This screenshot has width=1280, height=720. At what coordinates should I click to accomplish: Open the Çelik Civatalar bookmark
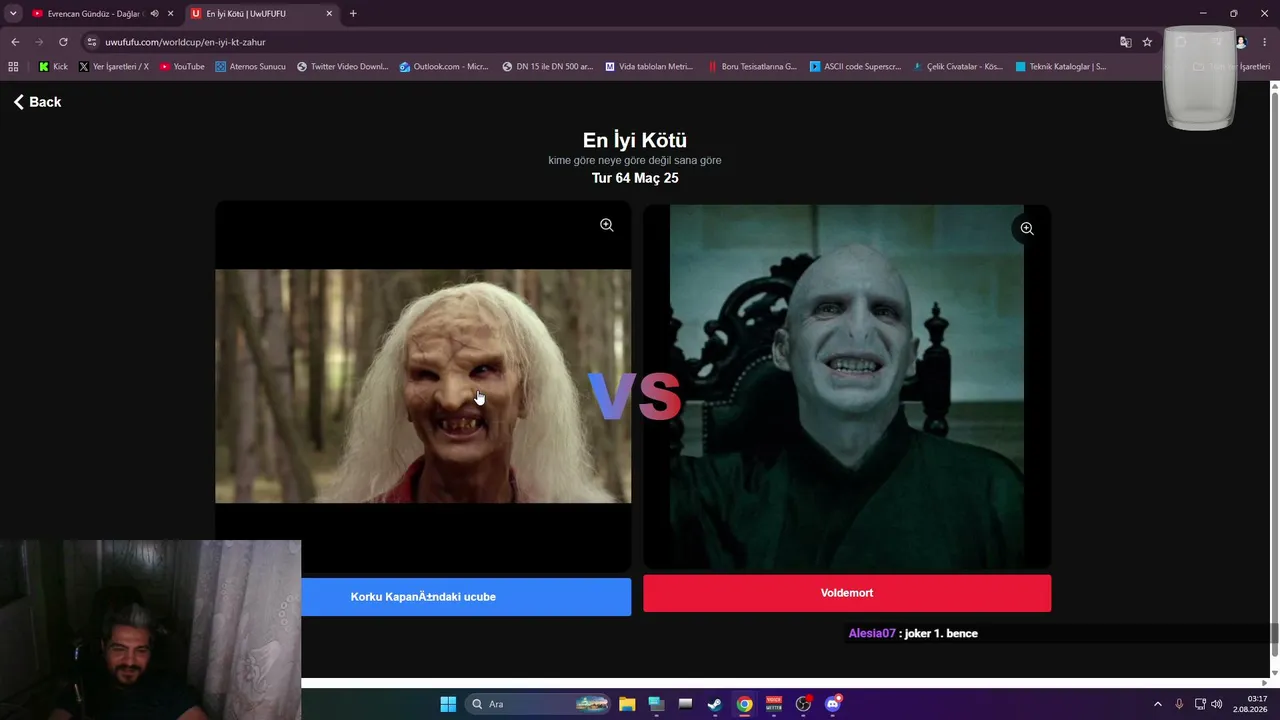(x=958, y=67)
